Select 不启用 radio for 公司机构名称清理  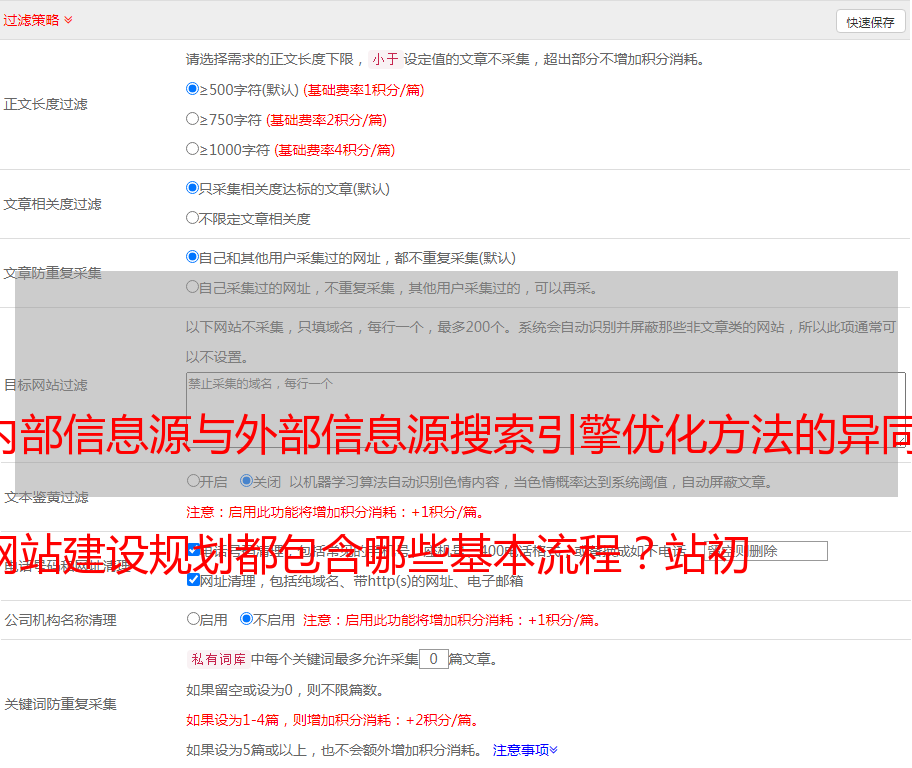(x=247, y=618)
